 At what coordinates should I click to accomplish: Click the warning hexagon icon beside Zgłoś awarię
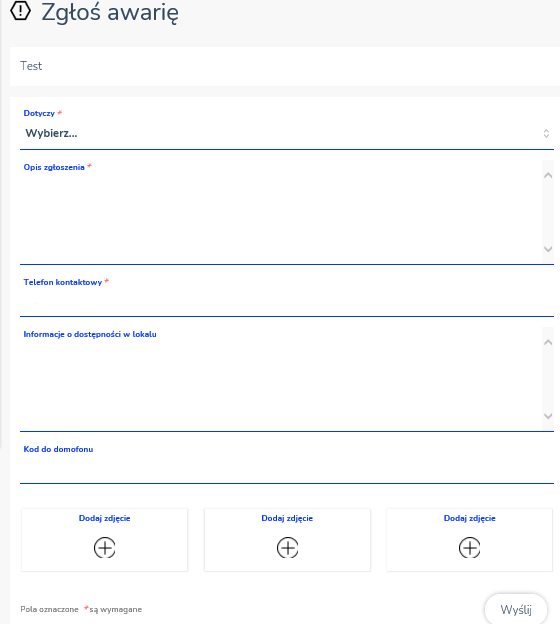(20, 10)
